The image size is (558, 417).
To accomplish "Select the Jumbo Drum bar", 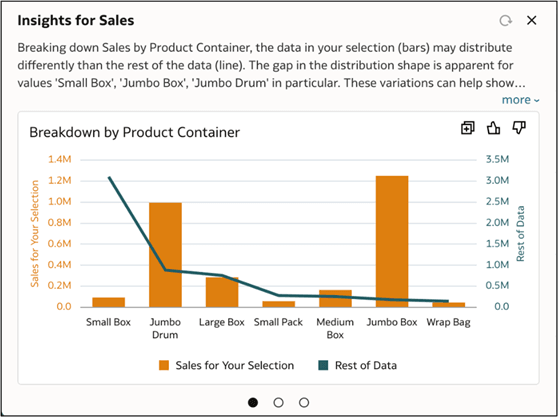I will [165, 255].
